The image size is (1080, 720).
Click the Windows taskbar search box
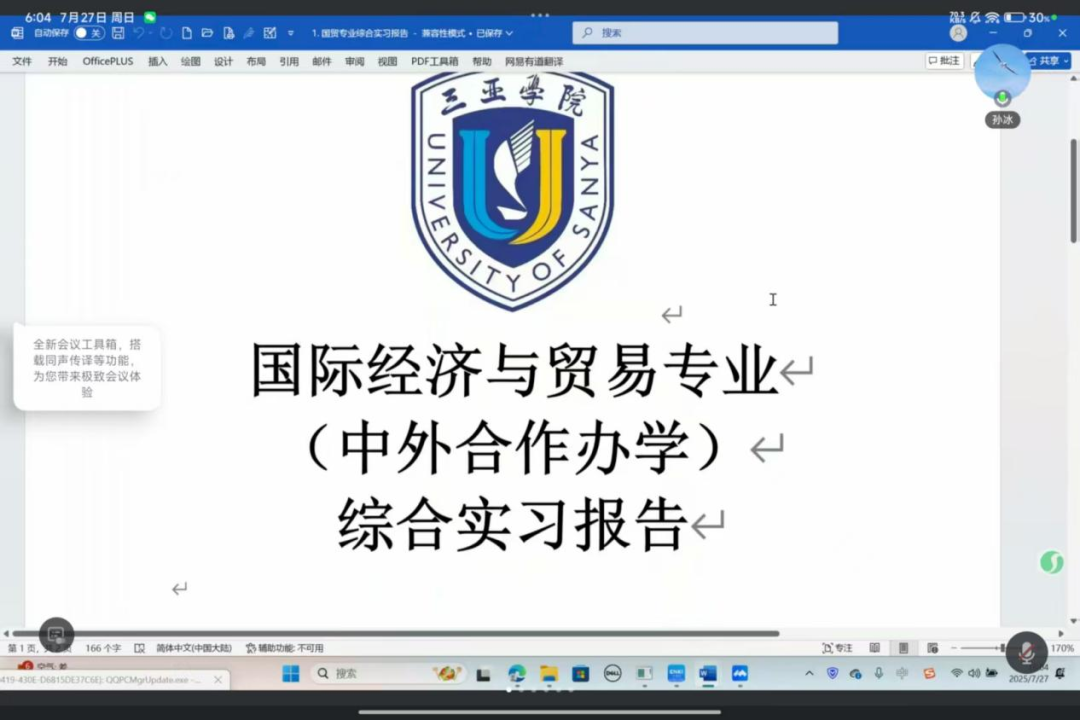pos(388,673)
